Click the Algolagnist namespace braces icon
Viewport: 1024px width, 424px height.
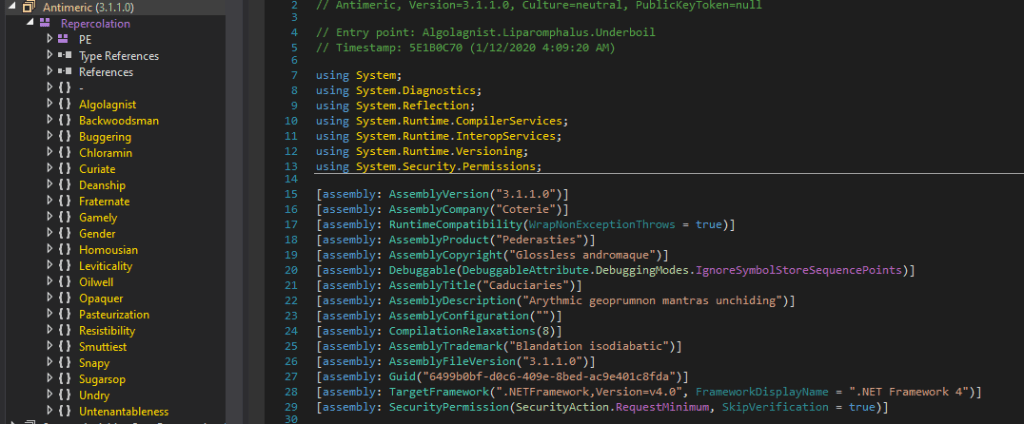pyautogui.click(x=64, y=104)
